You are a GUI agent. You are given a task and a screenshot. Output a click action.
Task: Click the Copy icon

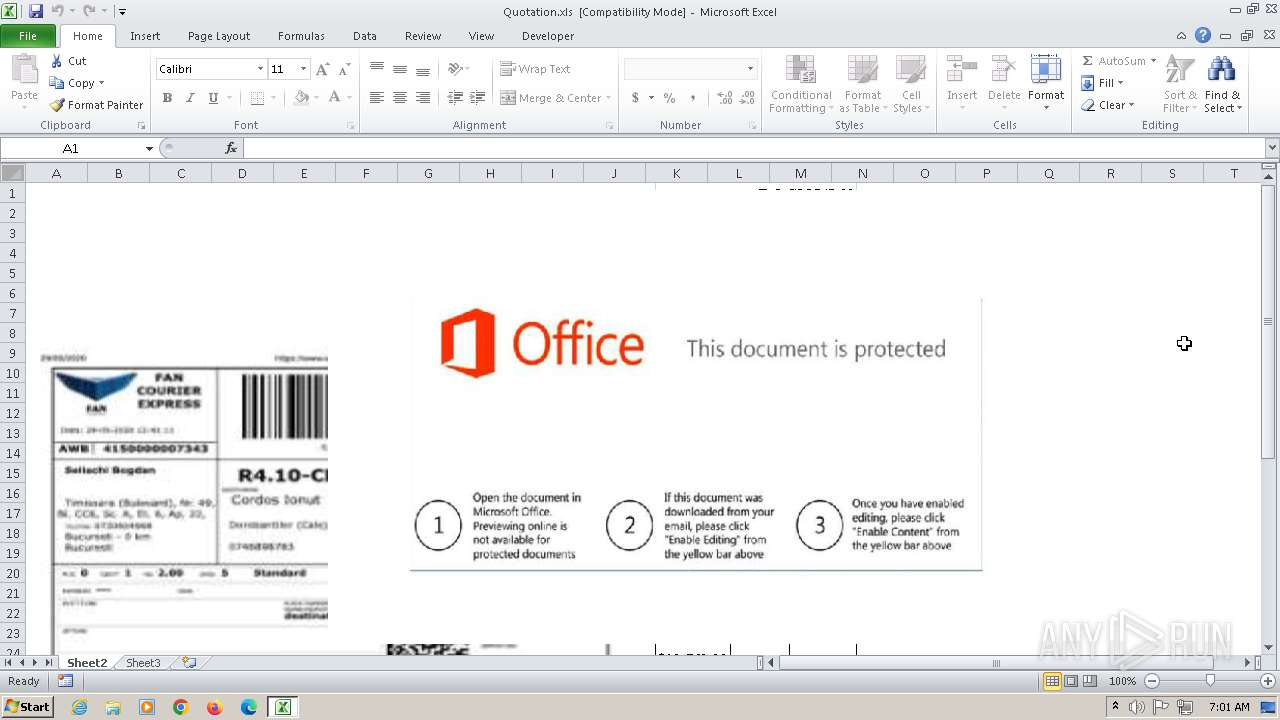tap(57, 83)
